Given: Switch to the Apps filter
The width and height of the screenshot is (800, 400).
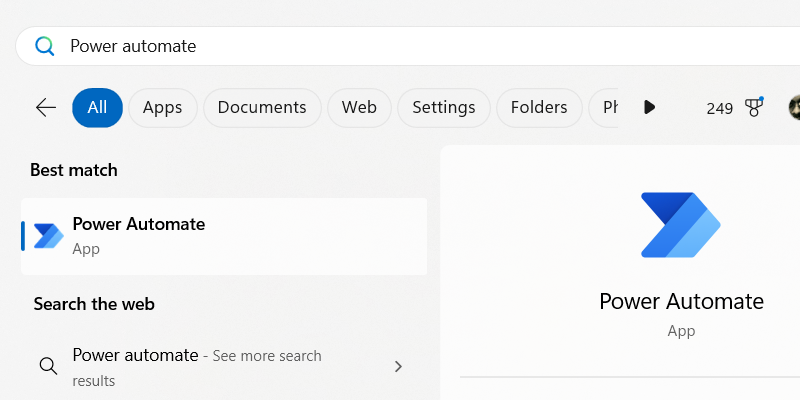Looking at the screenshot, I should coord(162,107).
